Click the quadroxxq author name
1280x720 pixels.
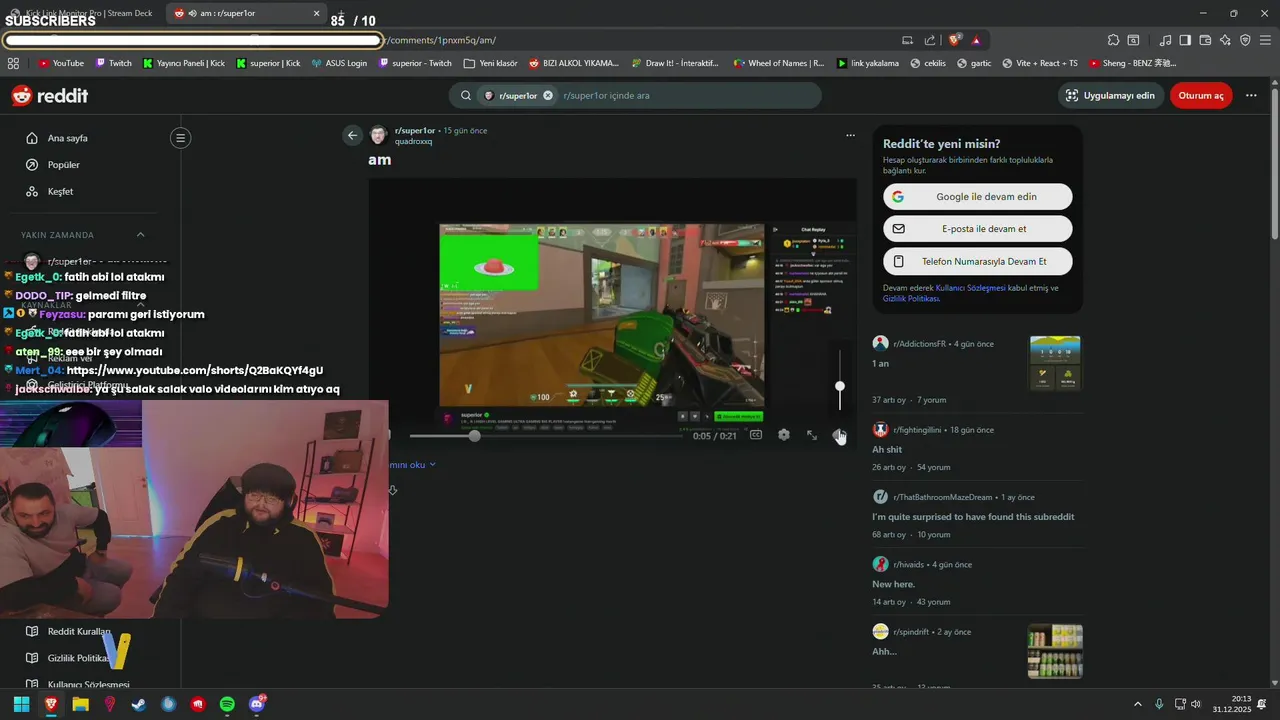[414, 142]
